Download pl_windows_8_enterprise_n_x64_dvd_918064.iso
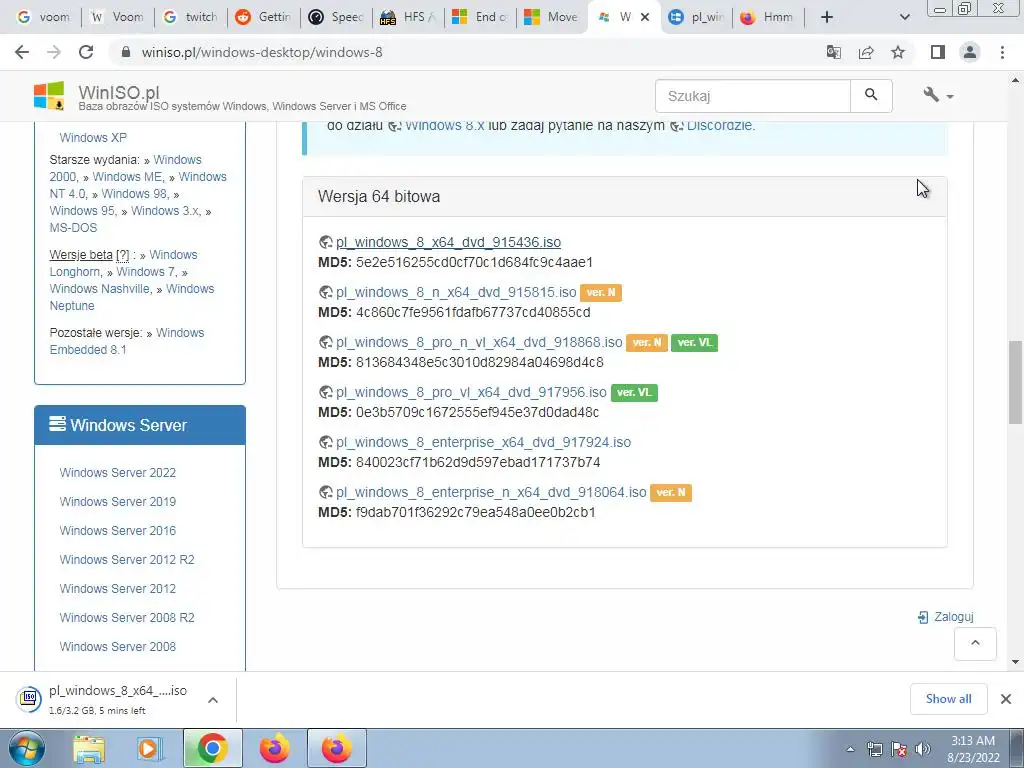Viewport: 1024px width, 768px height. pos(491,492)
